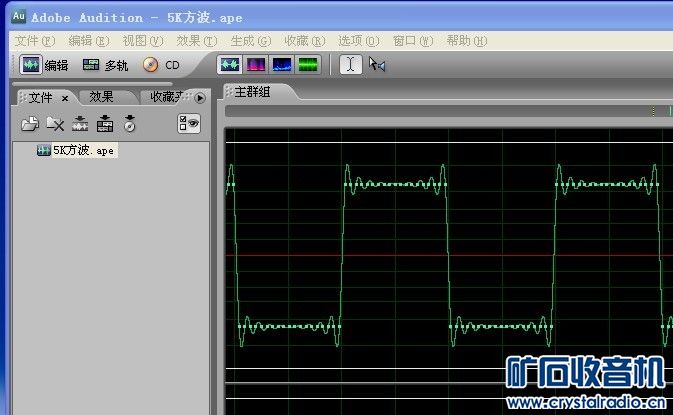Viewport: 673px width, 415px height.
Task: Open the CD view
Action: click(161, 65)
